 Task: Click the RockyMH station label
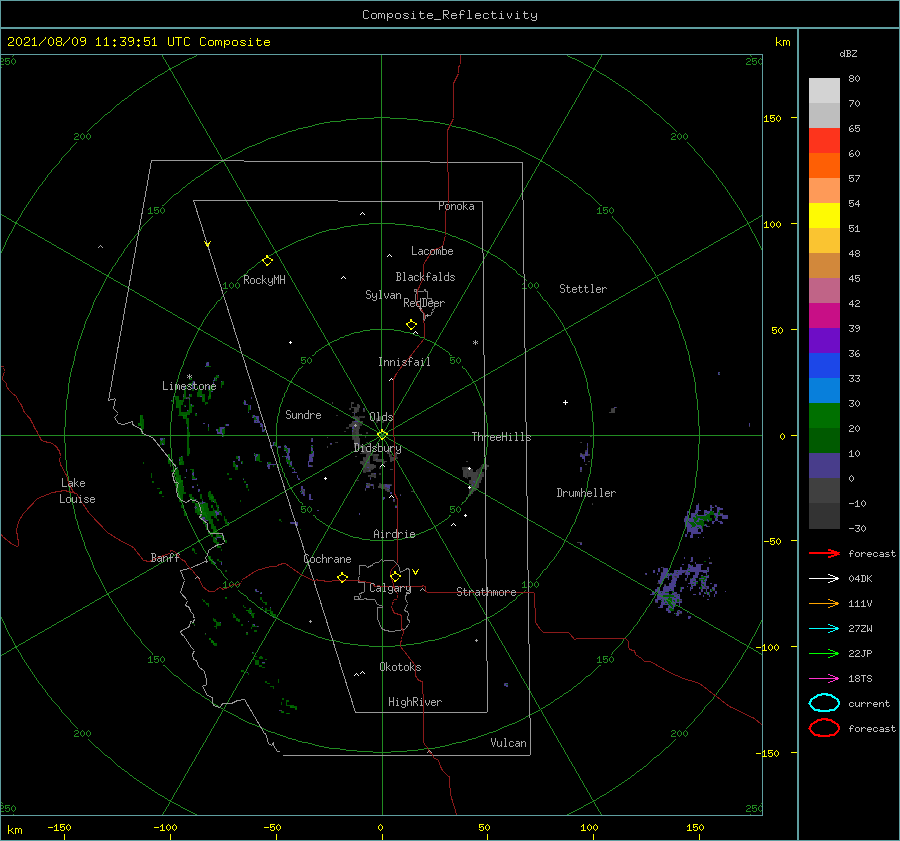coord(264,280)
